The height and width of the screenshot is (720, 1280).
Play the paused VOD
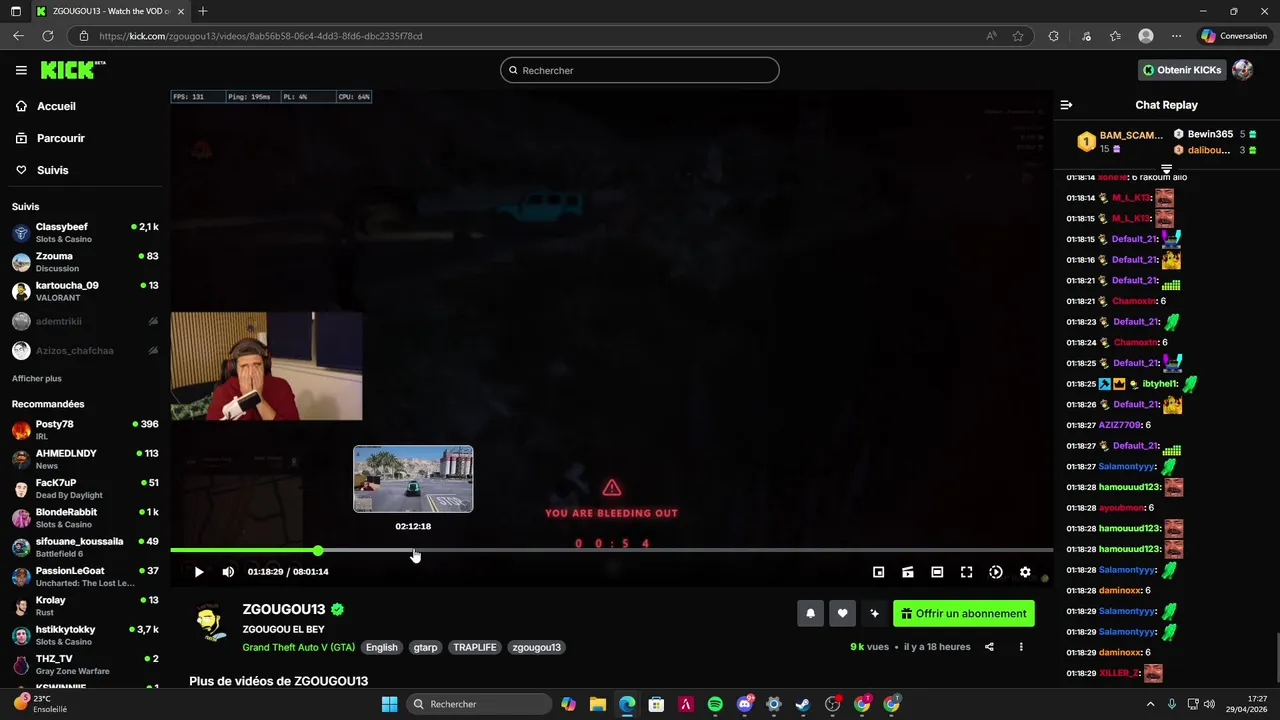coord(199,572)
